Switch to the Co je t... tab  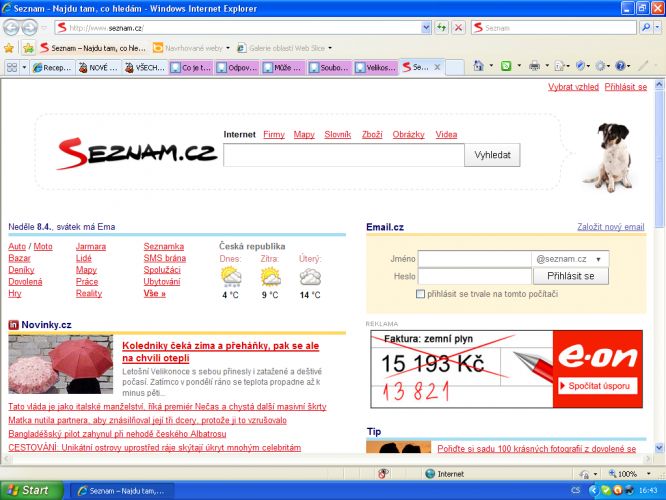tap(192, 67)
